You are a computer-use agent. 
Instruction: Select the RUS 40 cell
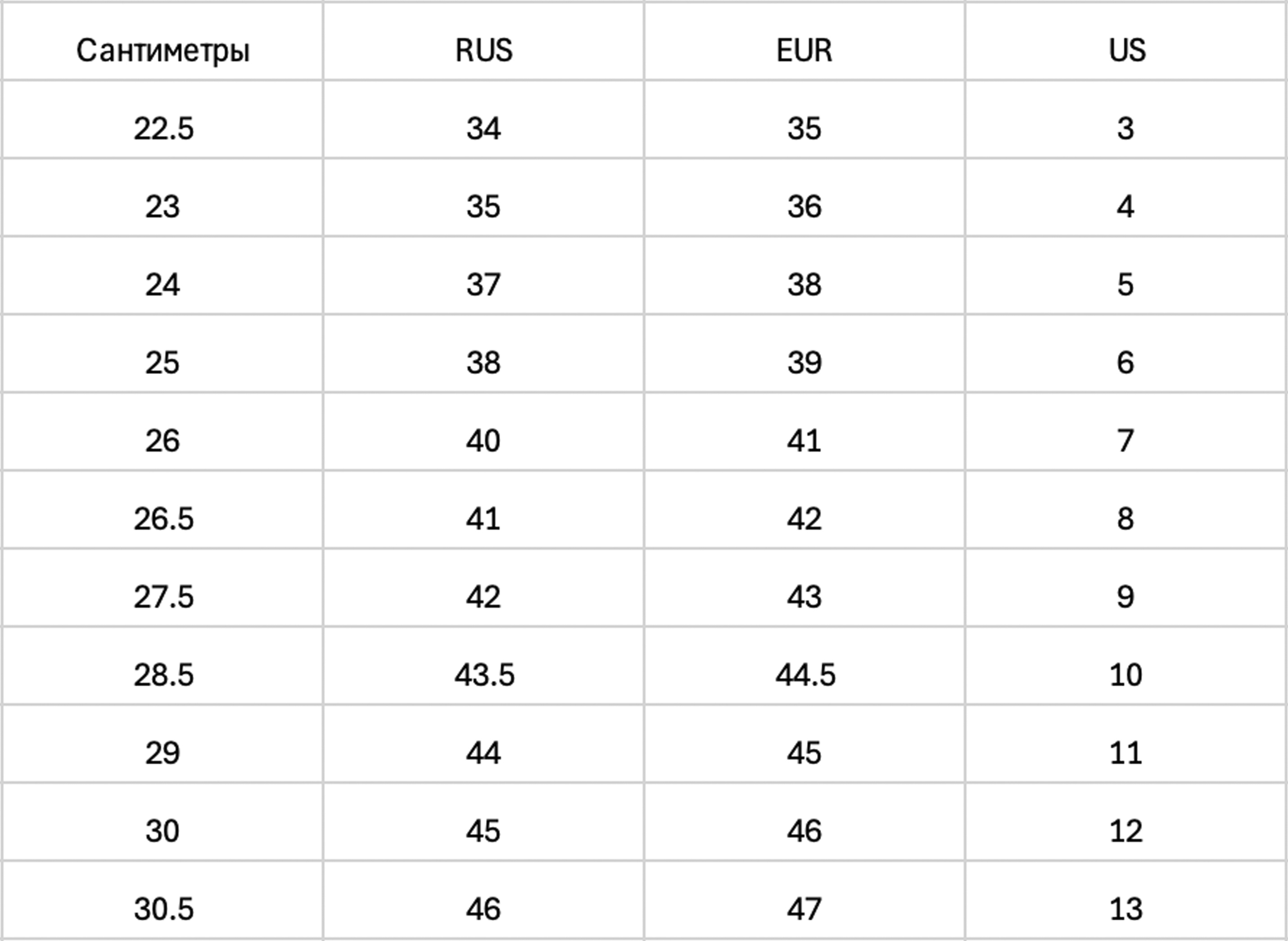[484, 432]
